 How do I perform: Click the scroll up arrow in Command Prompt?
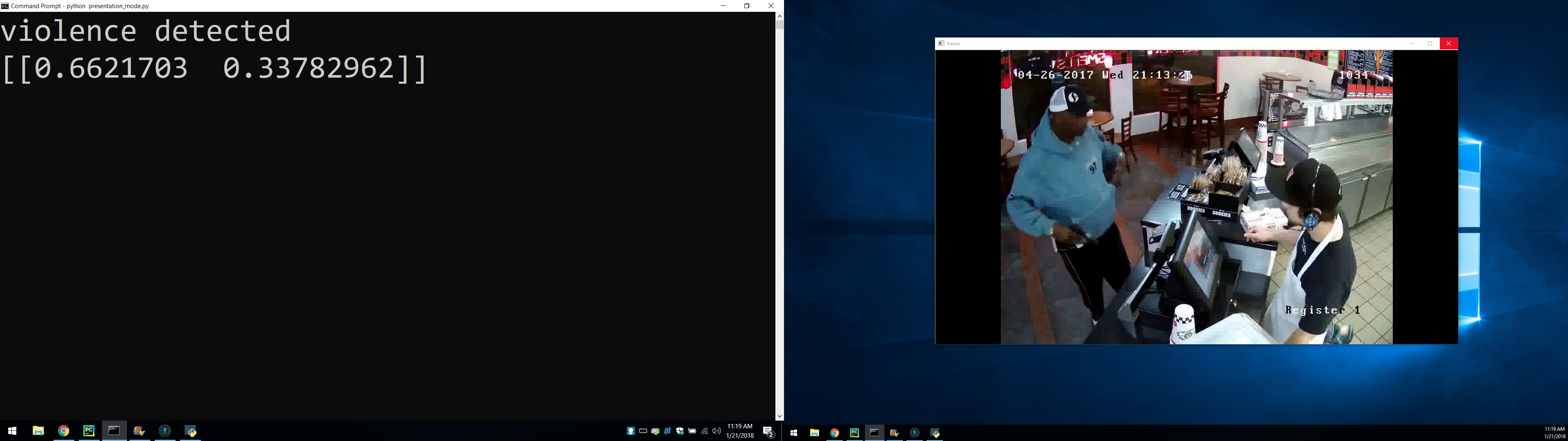click(x=779, y=16)
